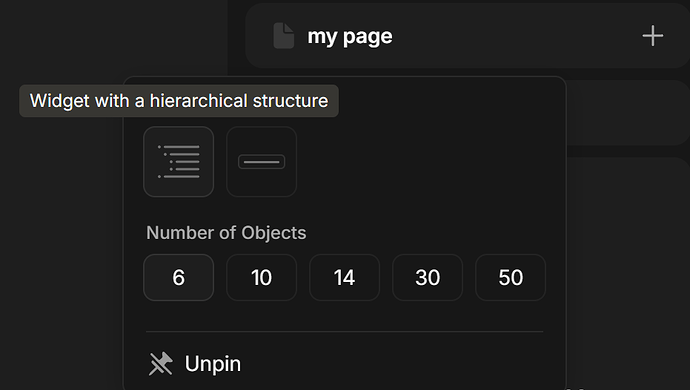
Task: Select the compact link widget layout icon
Action: pyautogui.click(x=261, y=162)
